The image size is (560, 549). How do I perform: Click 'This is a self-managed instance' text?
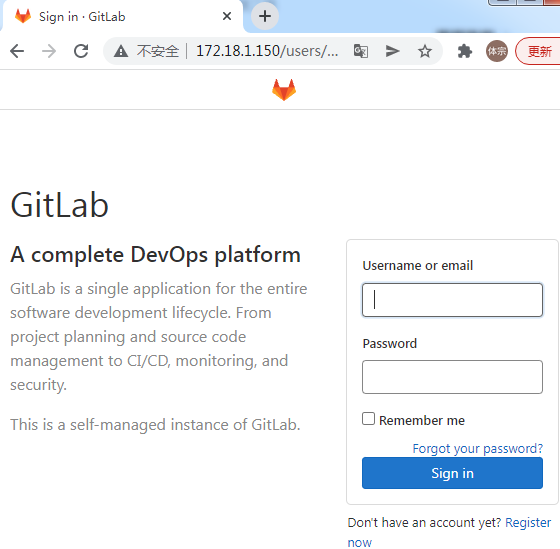pyautogui.click(x=155, y=425)
